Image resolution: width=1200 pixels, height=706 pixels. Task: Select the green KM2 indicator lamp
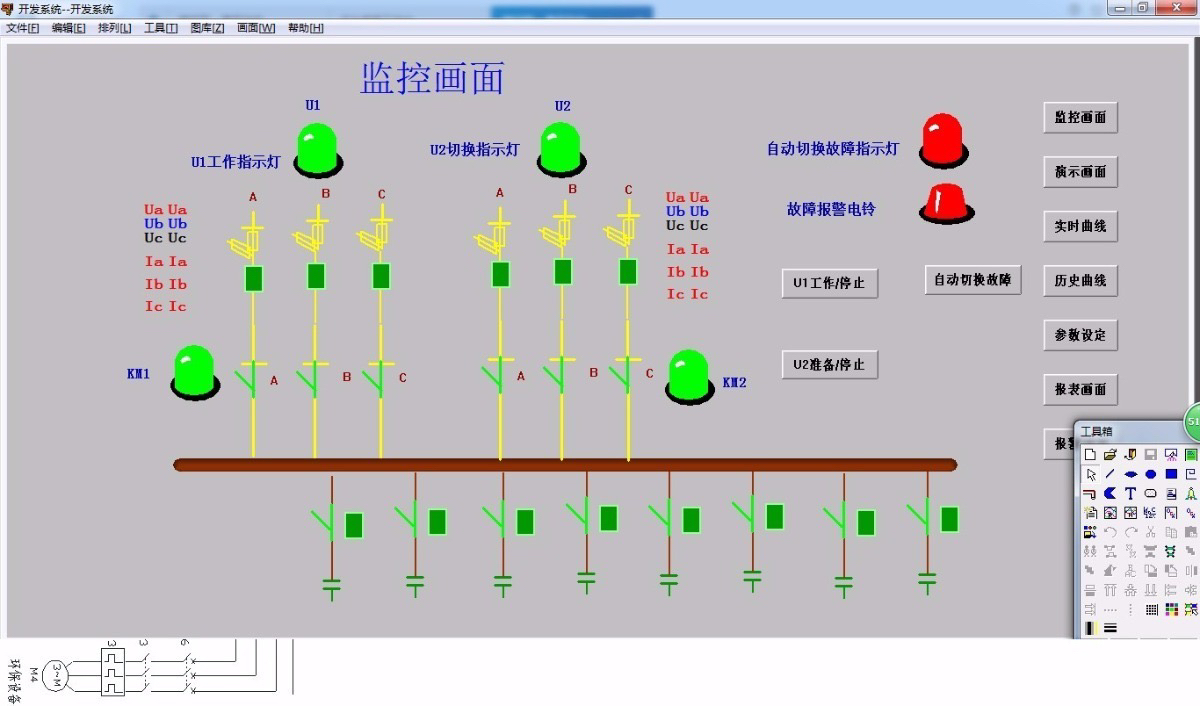coord(690,377)
